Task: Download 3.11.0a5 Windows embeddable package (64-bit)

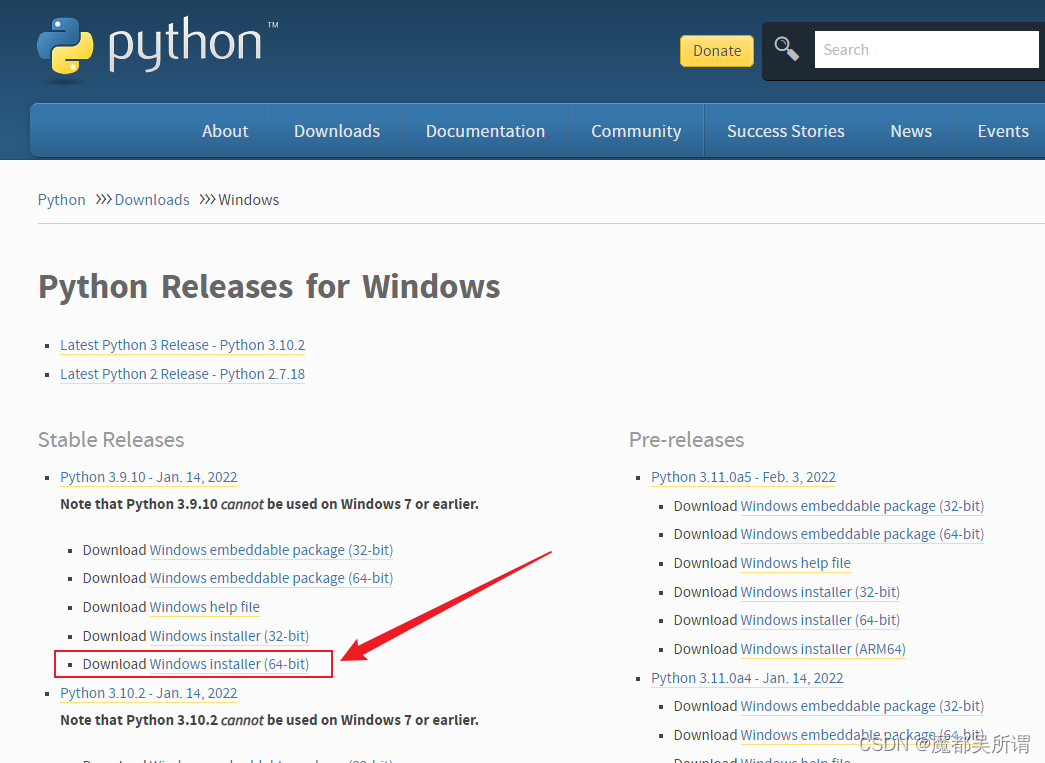Action: coord(862,534)
